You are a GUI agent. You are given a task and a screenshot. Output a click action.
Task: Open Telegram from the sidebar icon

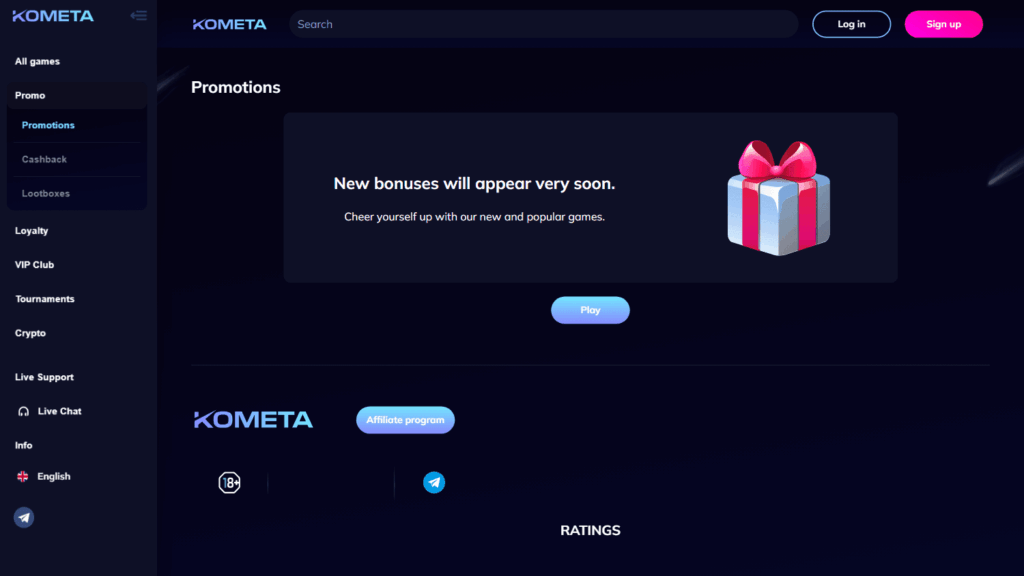click(x=24, y=517)
